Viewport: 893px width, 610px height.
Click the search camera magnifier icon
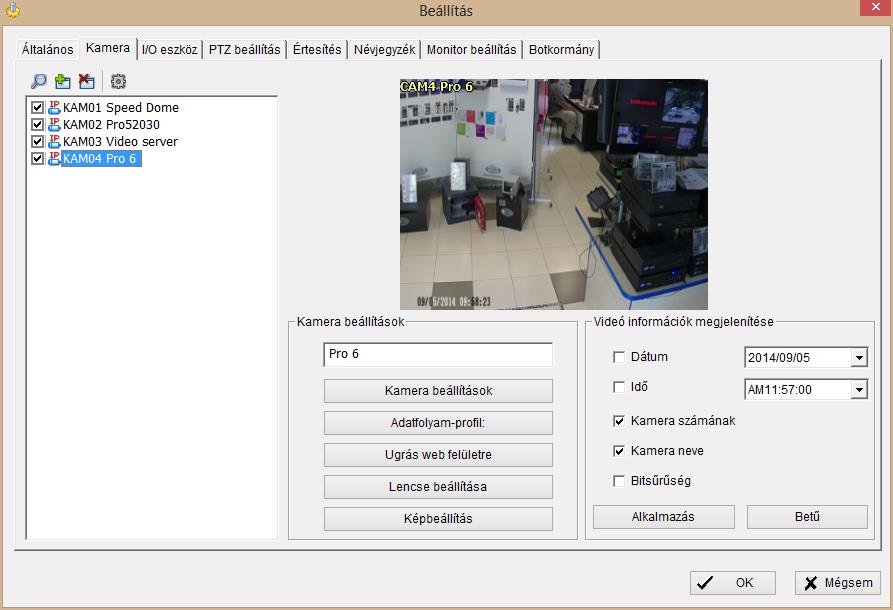click(x=38, y=81)
